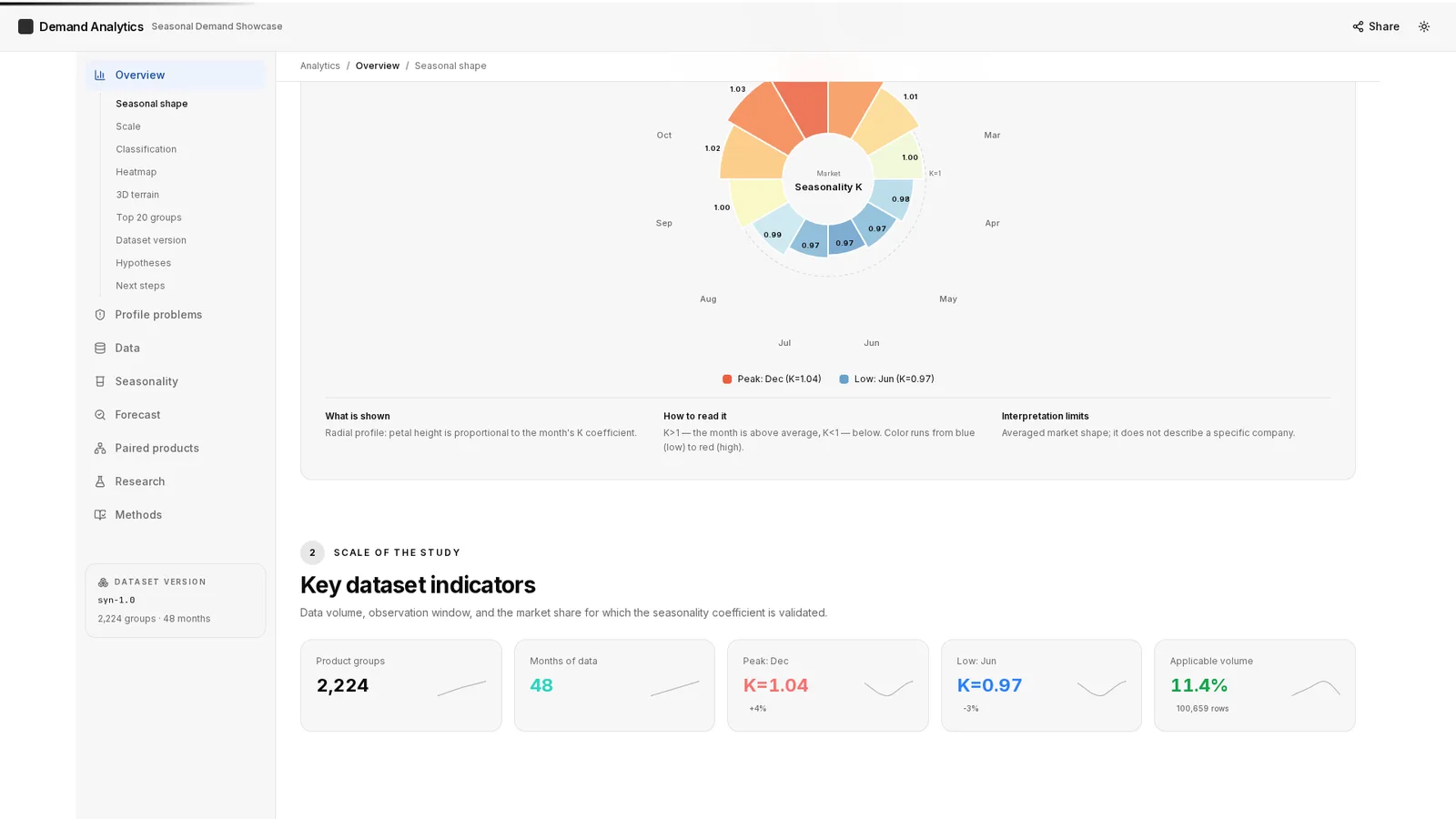This screenshot has width=1456, height=819.
Task: Open the Heatmap sub-item
Action: click(x=136, y=172)
